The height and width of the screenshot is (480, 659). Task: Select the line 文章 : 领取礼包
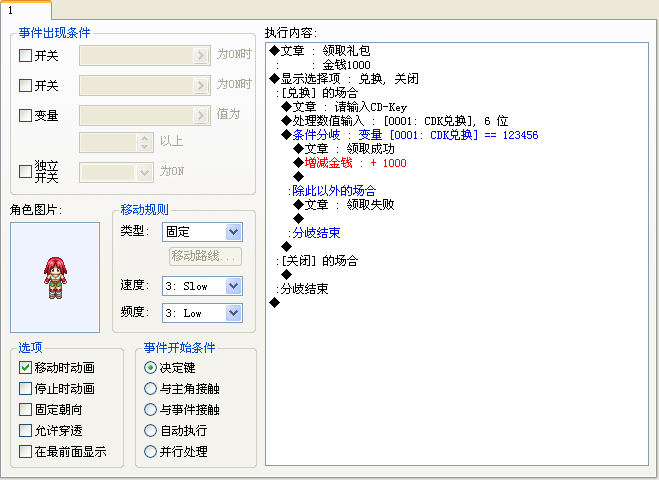tap(320, 51)
